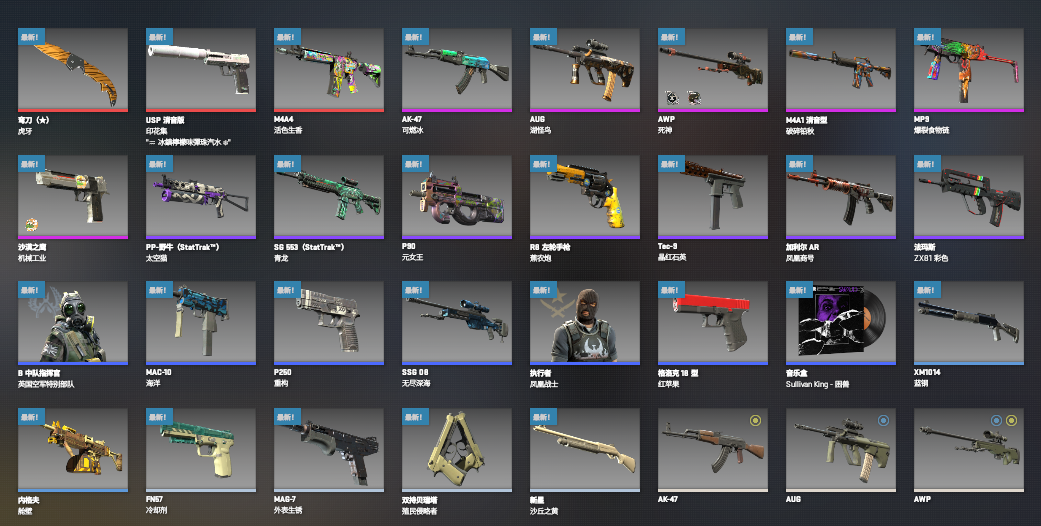
Task: Select the USP silencer pistol item
Action: 200,70
